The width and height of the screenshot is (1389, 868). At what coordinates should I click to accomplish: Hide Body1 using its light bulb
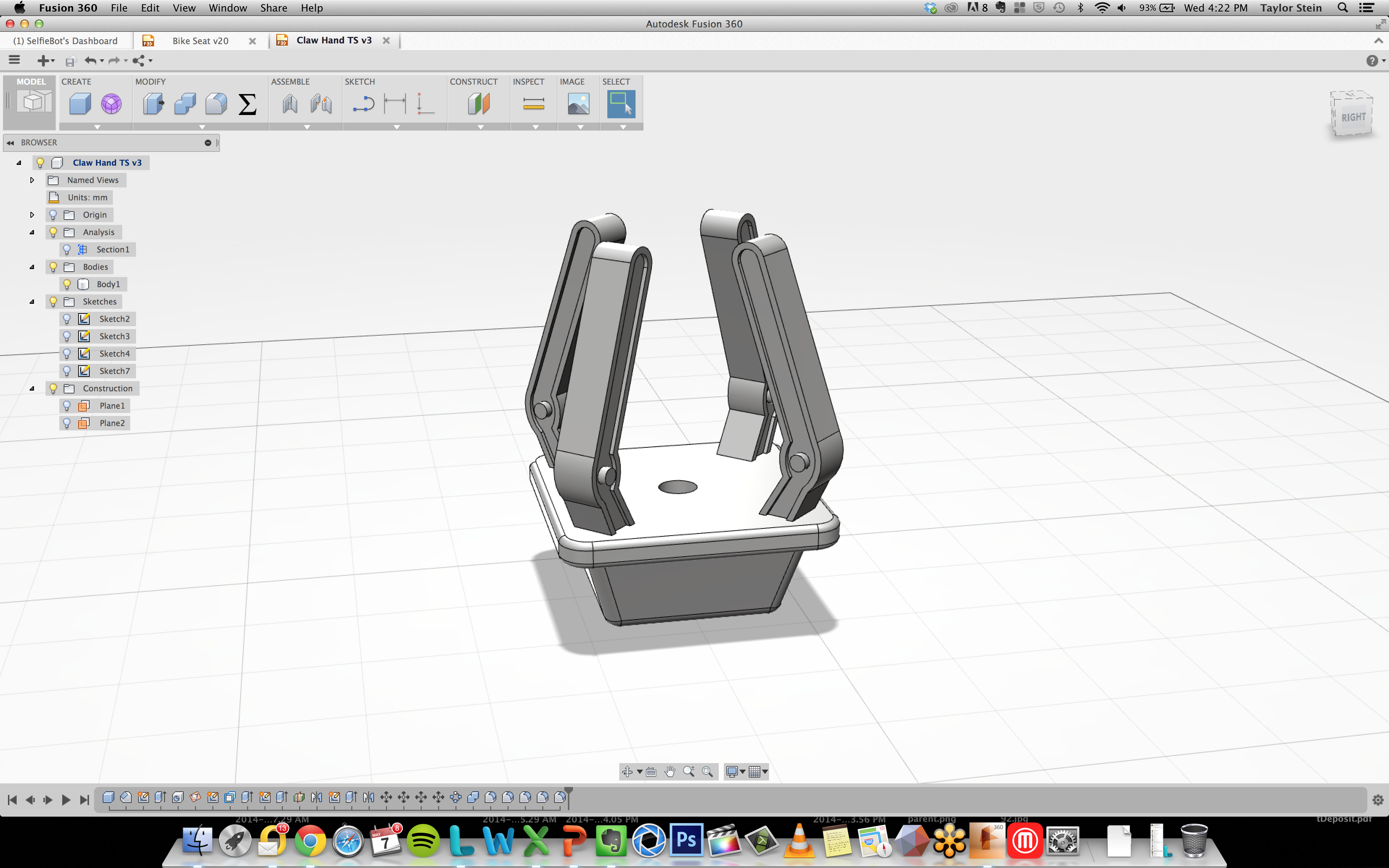[67, 284]
